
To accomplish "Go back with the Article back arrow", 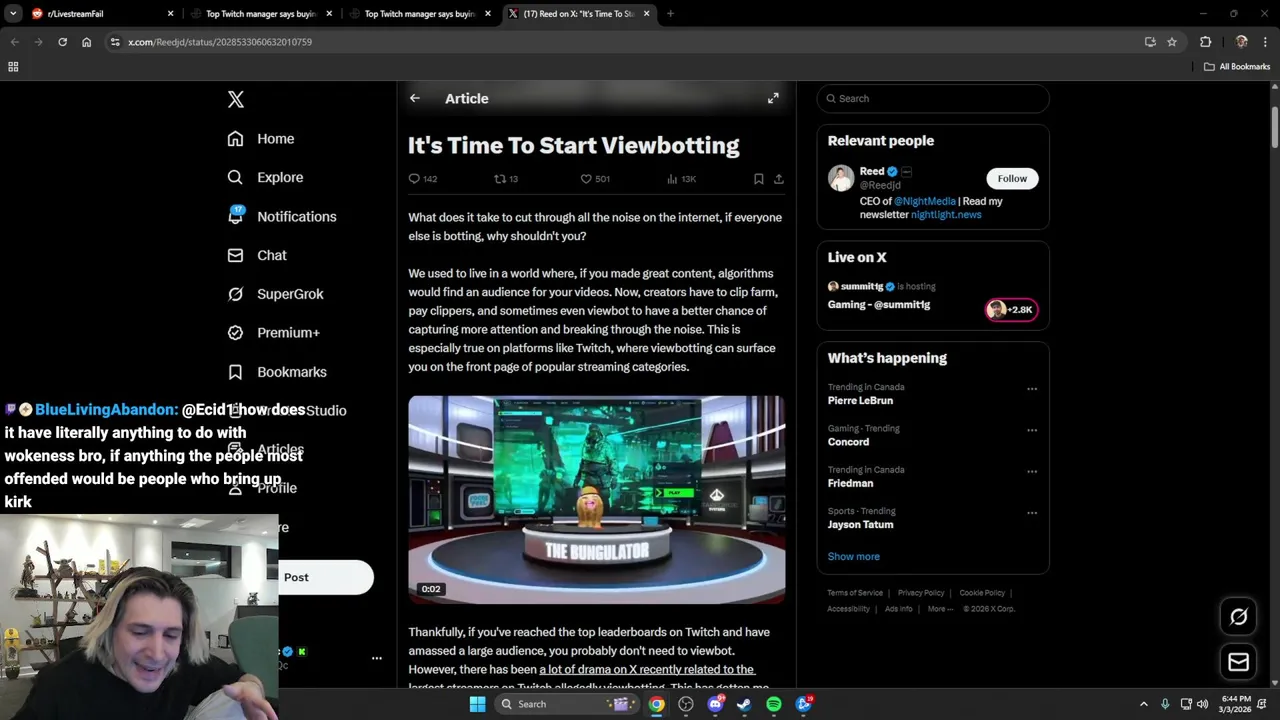I will coord(415,98).
